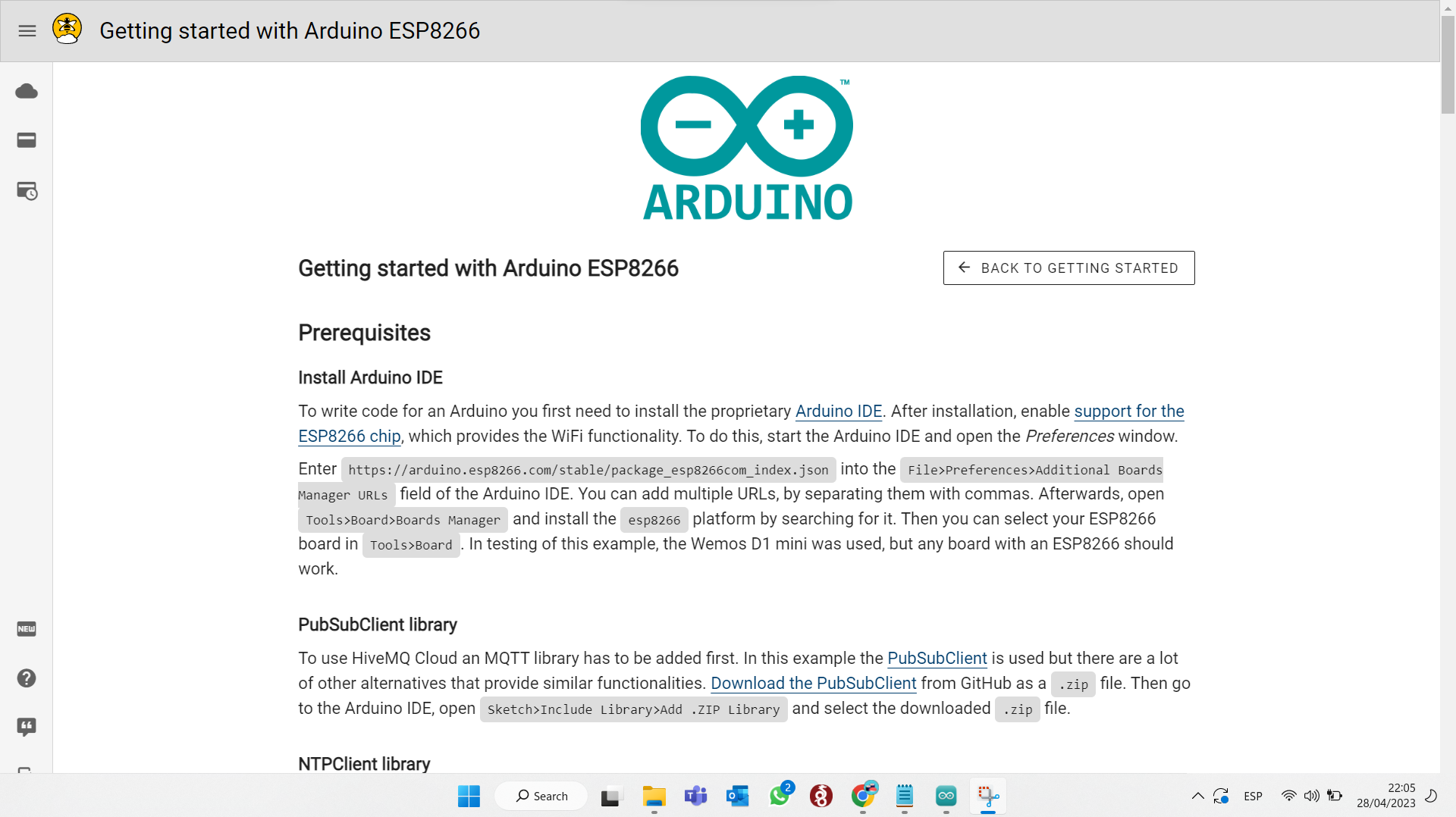Viewport: 1456px width, 817px height.
Task: Click the Arduino logo image
Action: (x=747, y=149)
